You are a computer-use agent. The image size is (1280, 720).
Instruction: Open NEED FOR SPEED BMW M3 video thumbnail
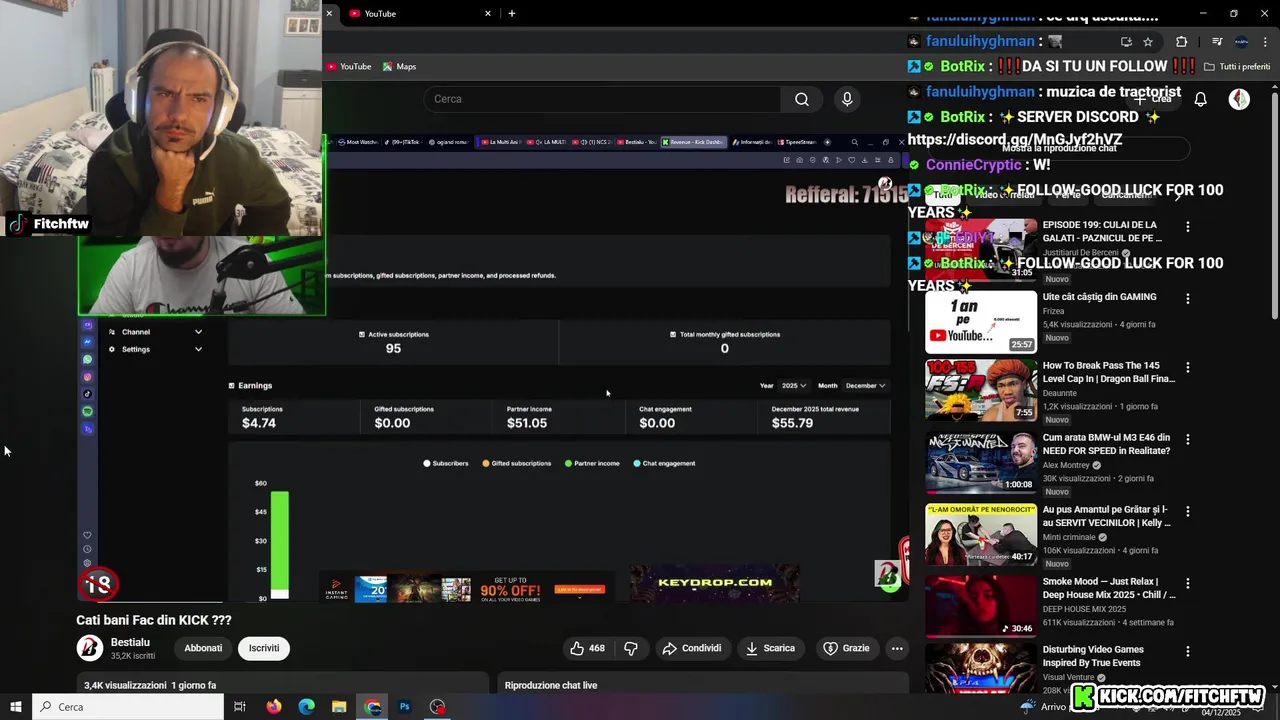(981, 463)
